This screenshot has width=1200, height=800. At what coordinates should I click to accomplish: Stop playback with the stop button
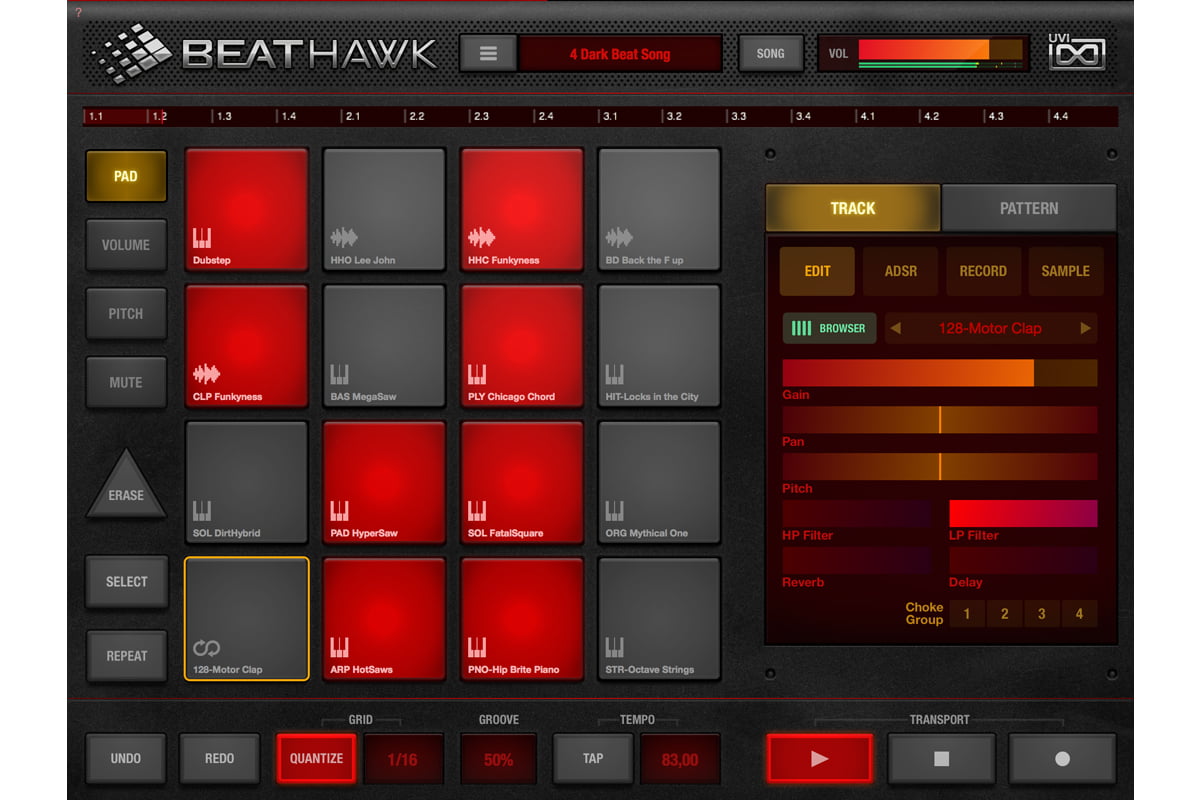pyautogui.click(x=941, y=759)
